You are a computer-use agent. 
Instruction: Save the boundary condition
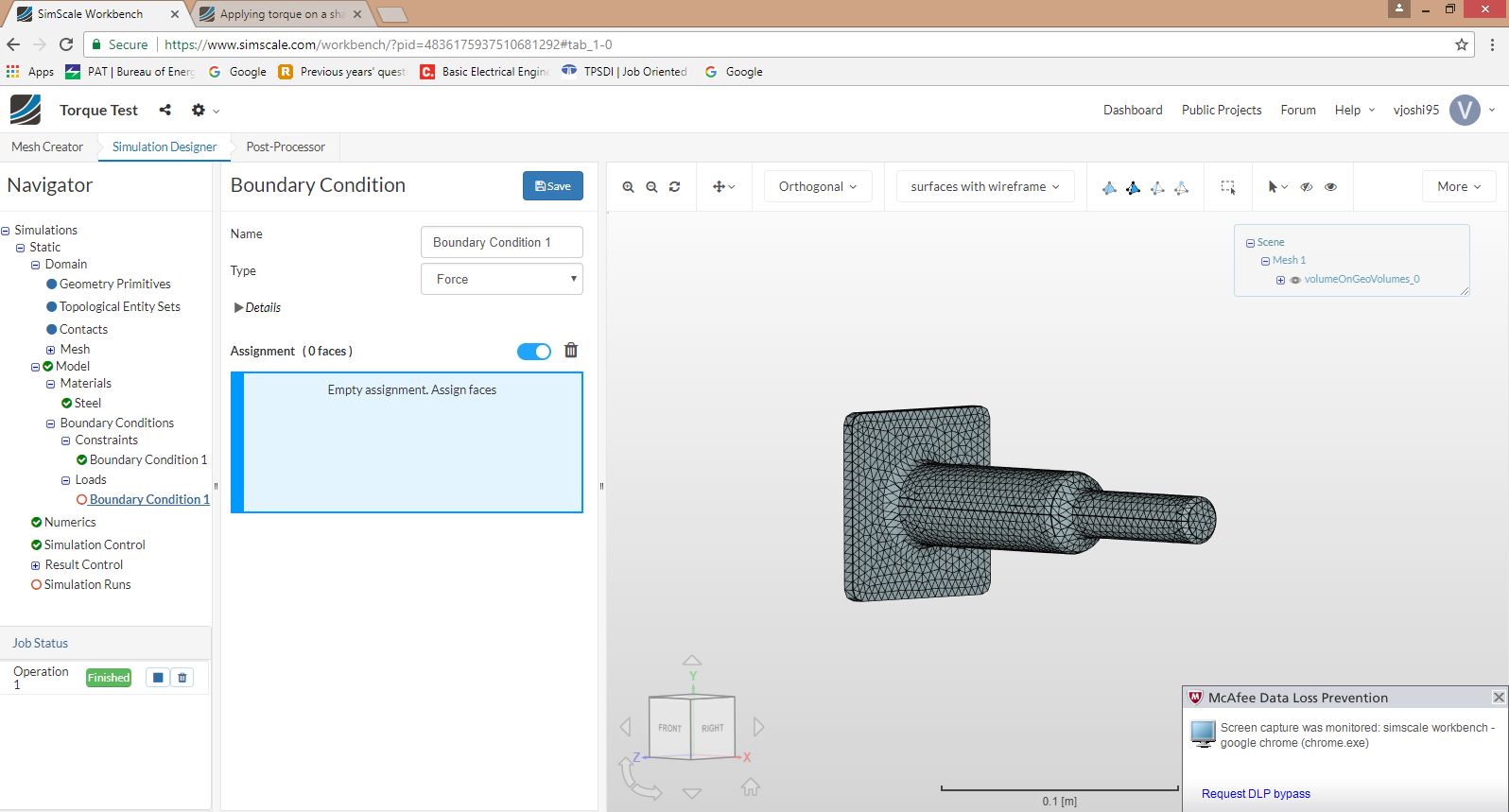(x=552, y=186)
